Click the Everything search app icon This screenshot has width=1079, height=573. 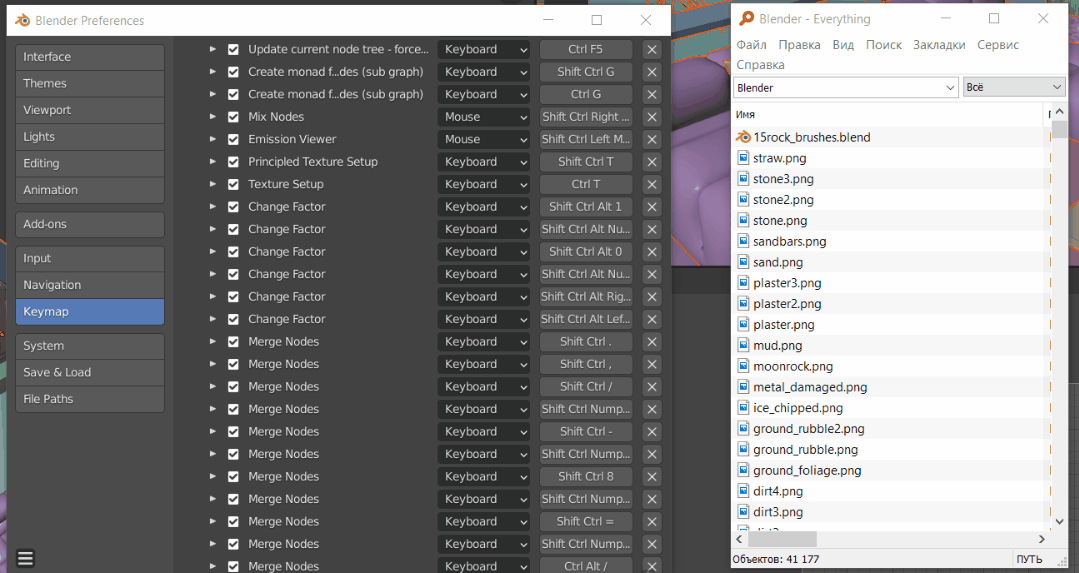(x=746, y=19)
